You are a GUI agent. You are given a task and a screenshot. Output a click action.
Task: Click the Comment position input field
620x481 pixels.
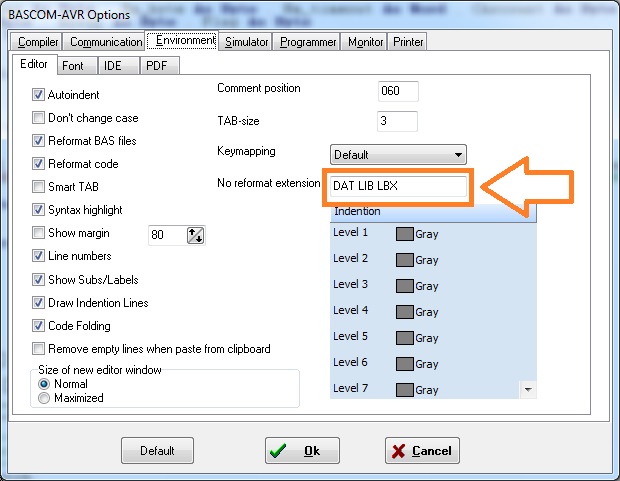398,91
